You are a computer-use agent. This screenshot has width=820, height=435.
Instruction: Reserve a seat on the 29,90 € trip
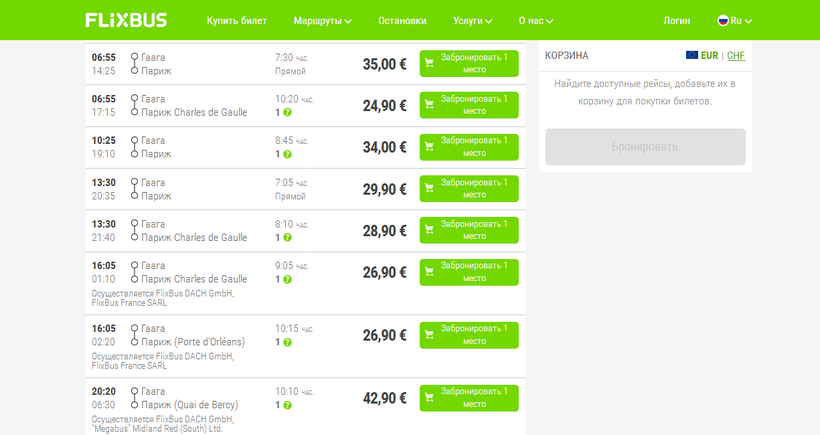[x=469, y=189]
